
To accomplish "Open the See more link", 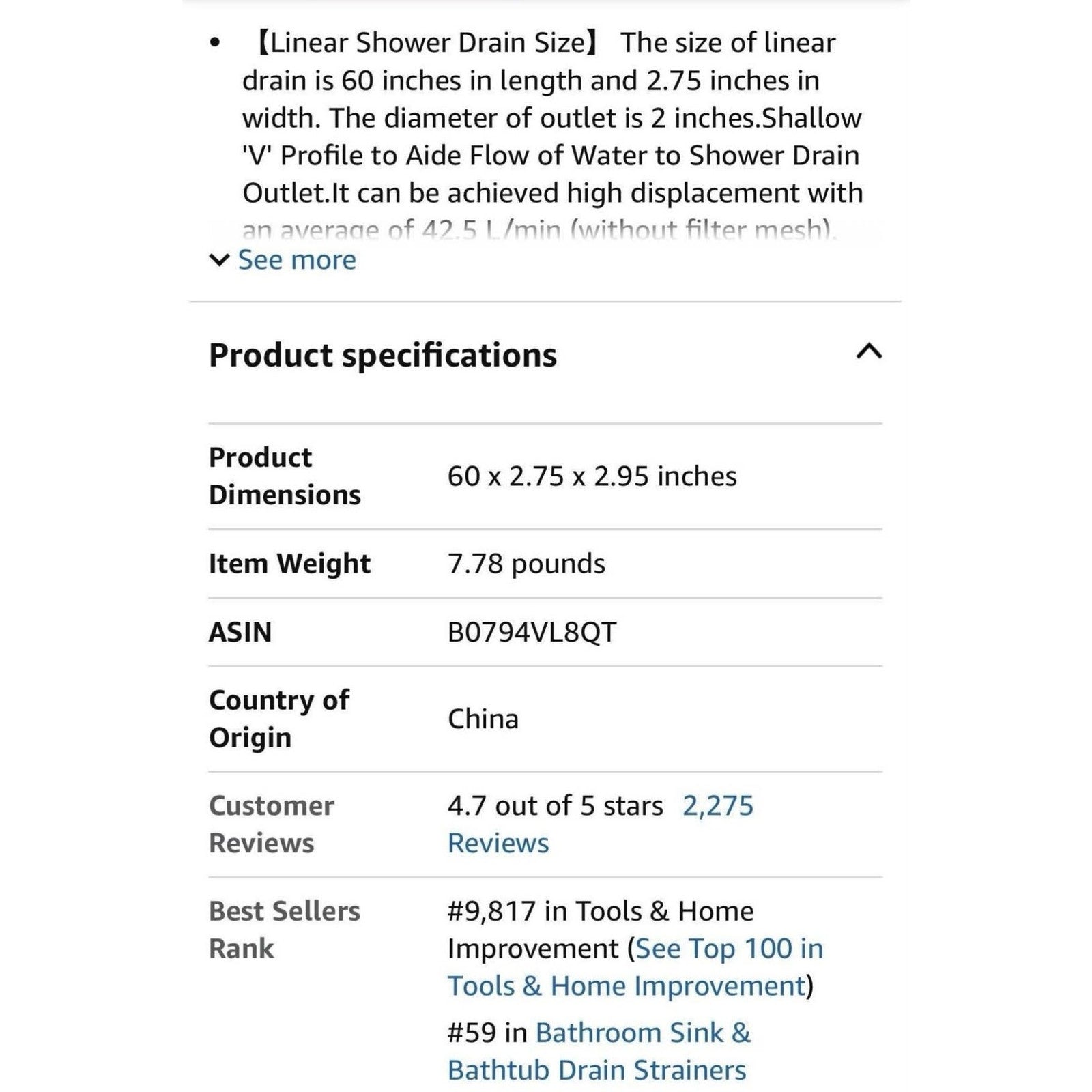I will (x=297, y=260).
